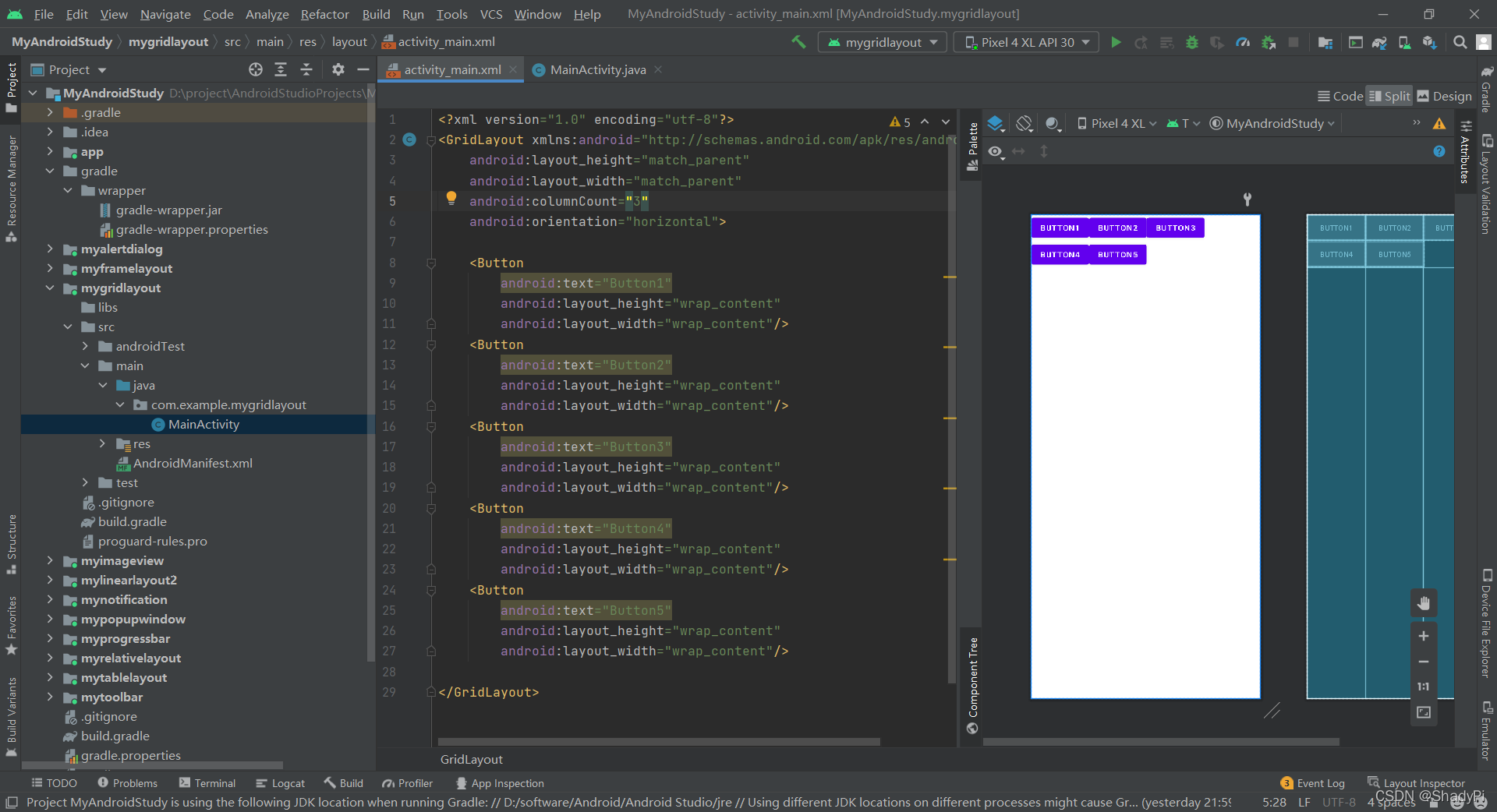Toggle the Component Tree side panel
The width and height of the screenshot is (1497, 812).
(x=972, y=685)
